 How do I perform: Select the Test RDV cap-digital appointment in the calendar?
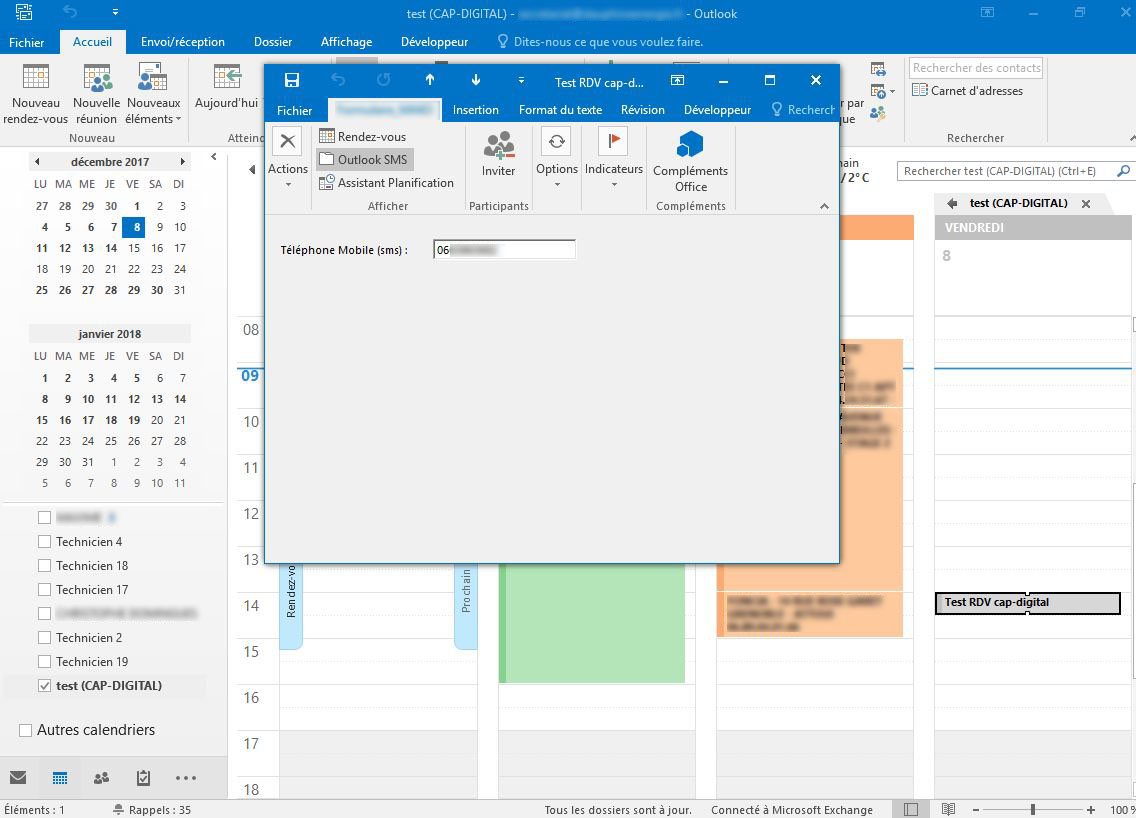[x=1027, y=602]
